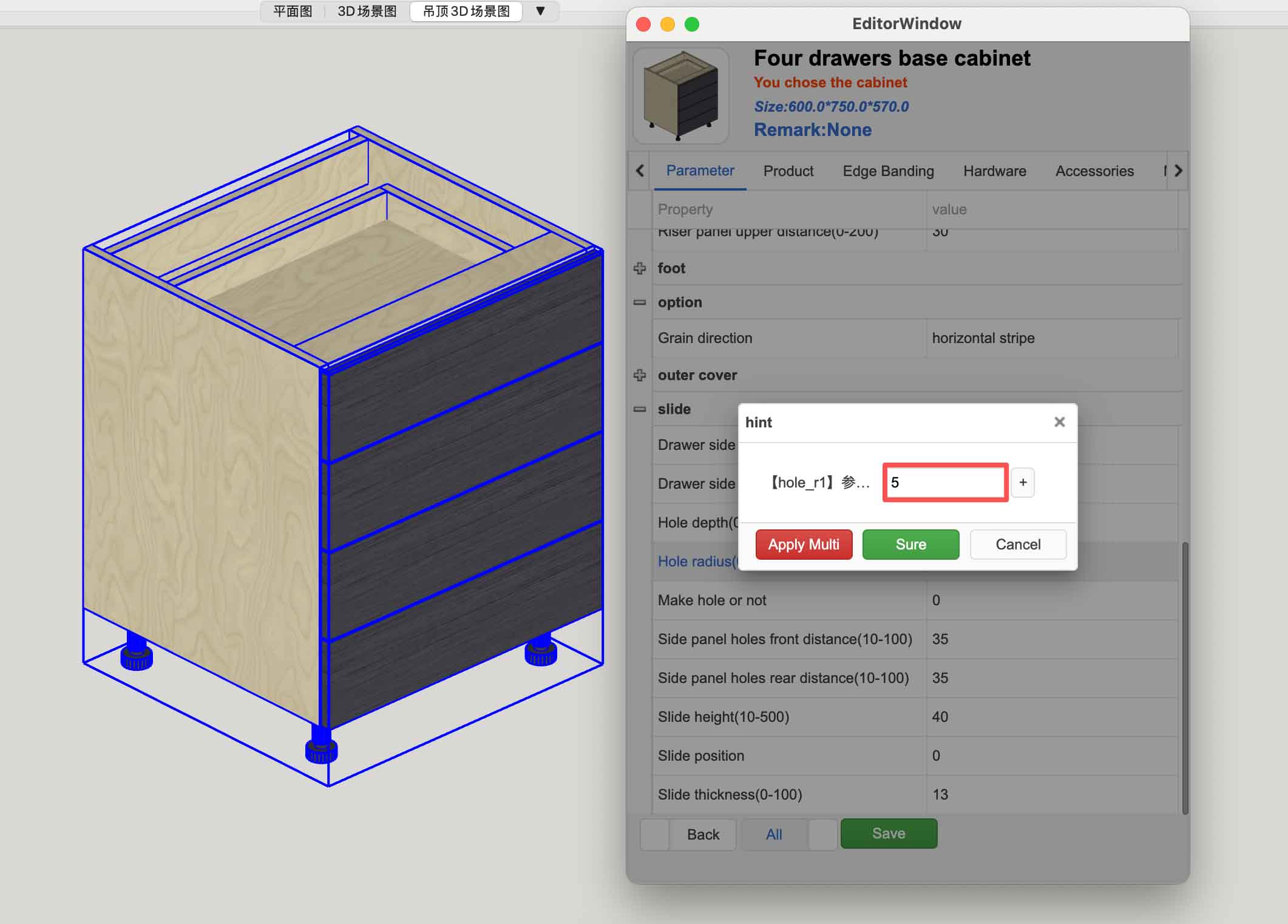Cancel the hint dialog
1288x924 pixels.
[1018, 544]
